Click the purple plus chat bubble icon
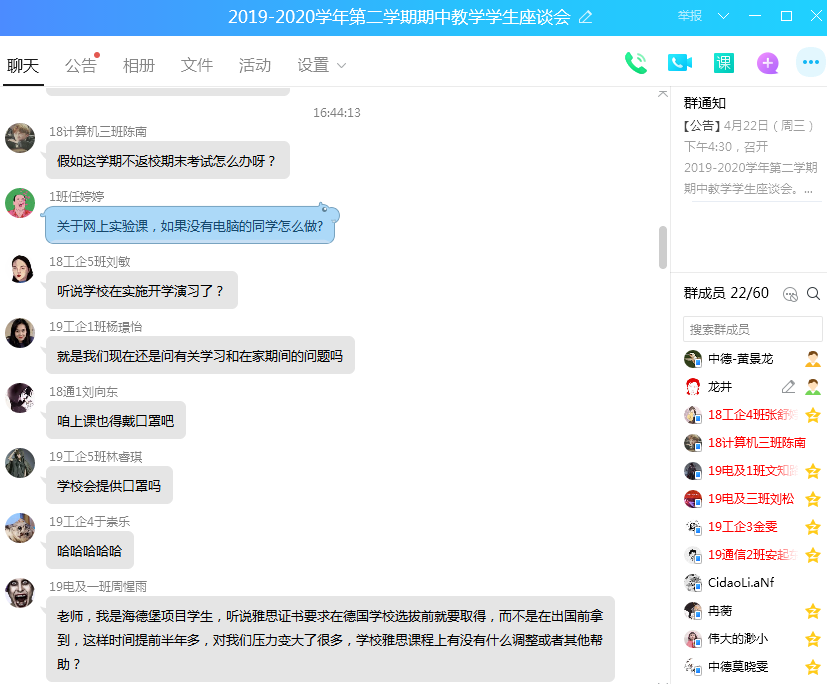This screenshot has height=684, width=827. [767, 63]
